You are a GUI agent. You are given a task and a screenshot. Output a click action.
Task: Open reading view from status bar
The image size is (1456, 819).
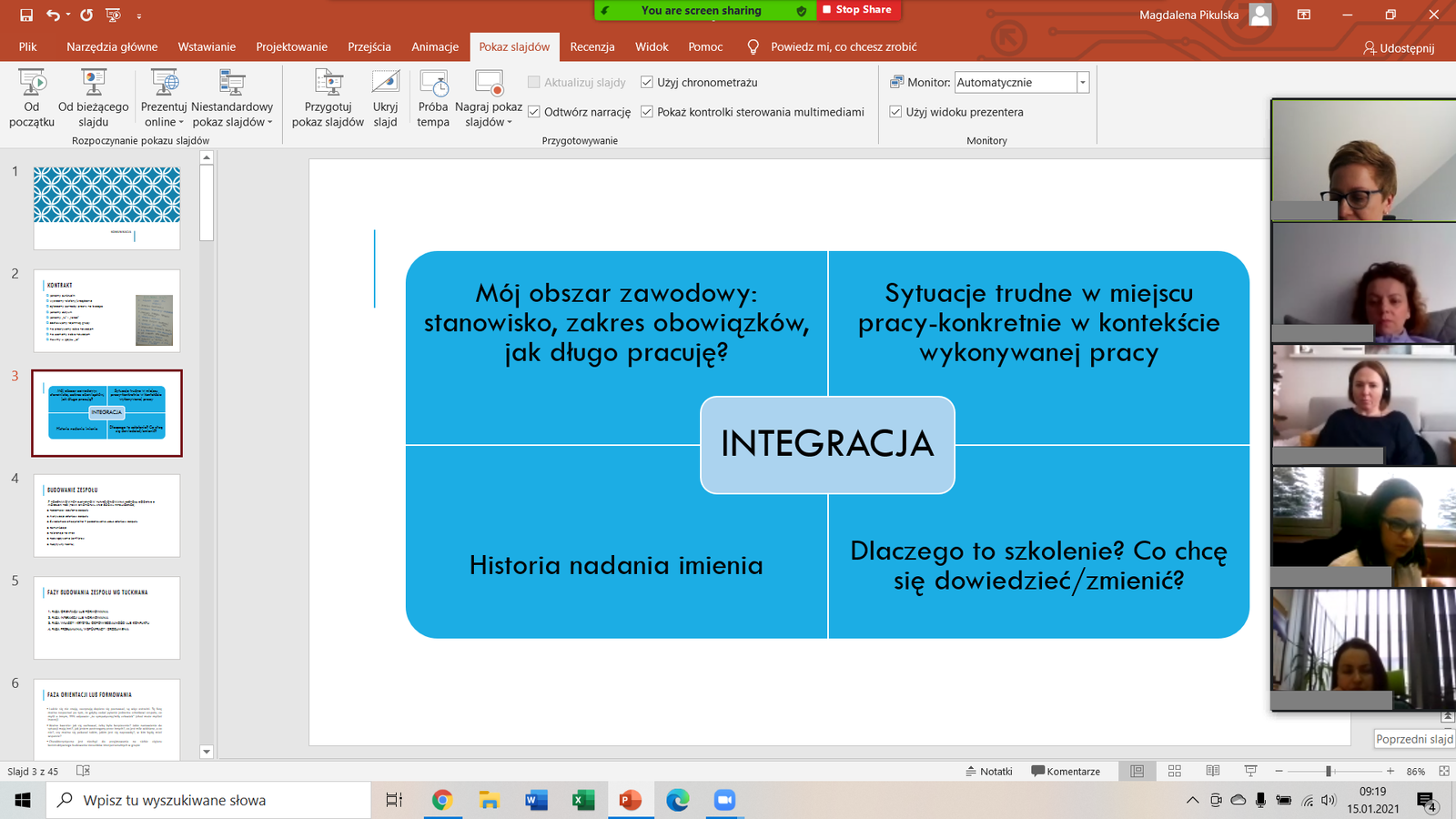(x=1212, y=771)
